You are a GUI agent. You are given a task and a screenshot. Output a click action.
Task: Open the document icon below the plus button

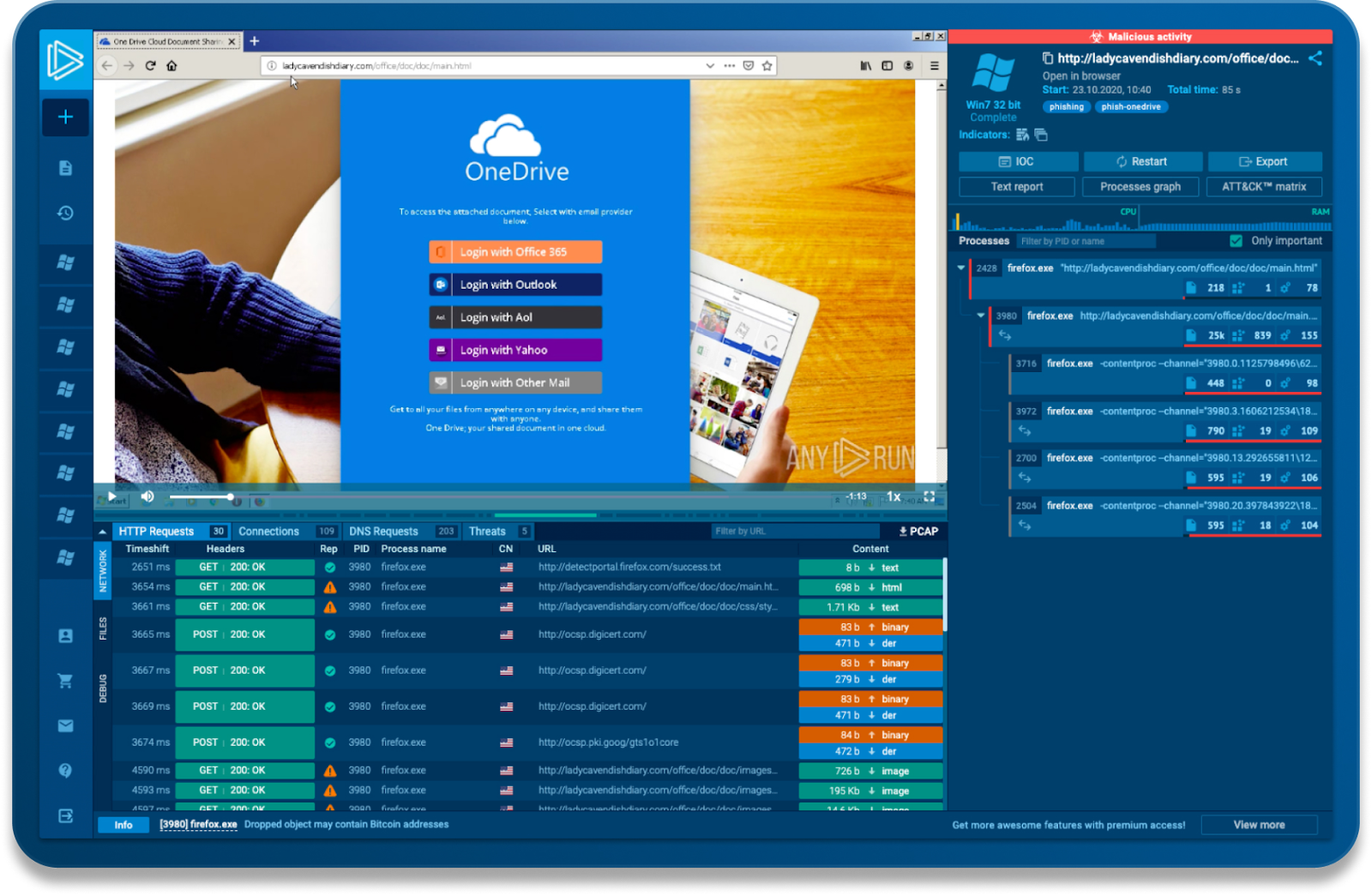[65, 168]
